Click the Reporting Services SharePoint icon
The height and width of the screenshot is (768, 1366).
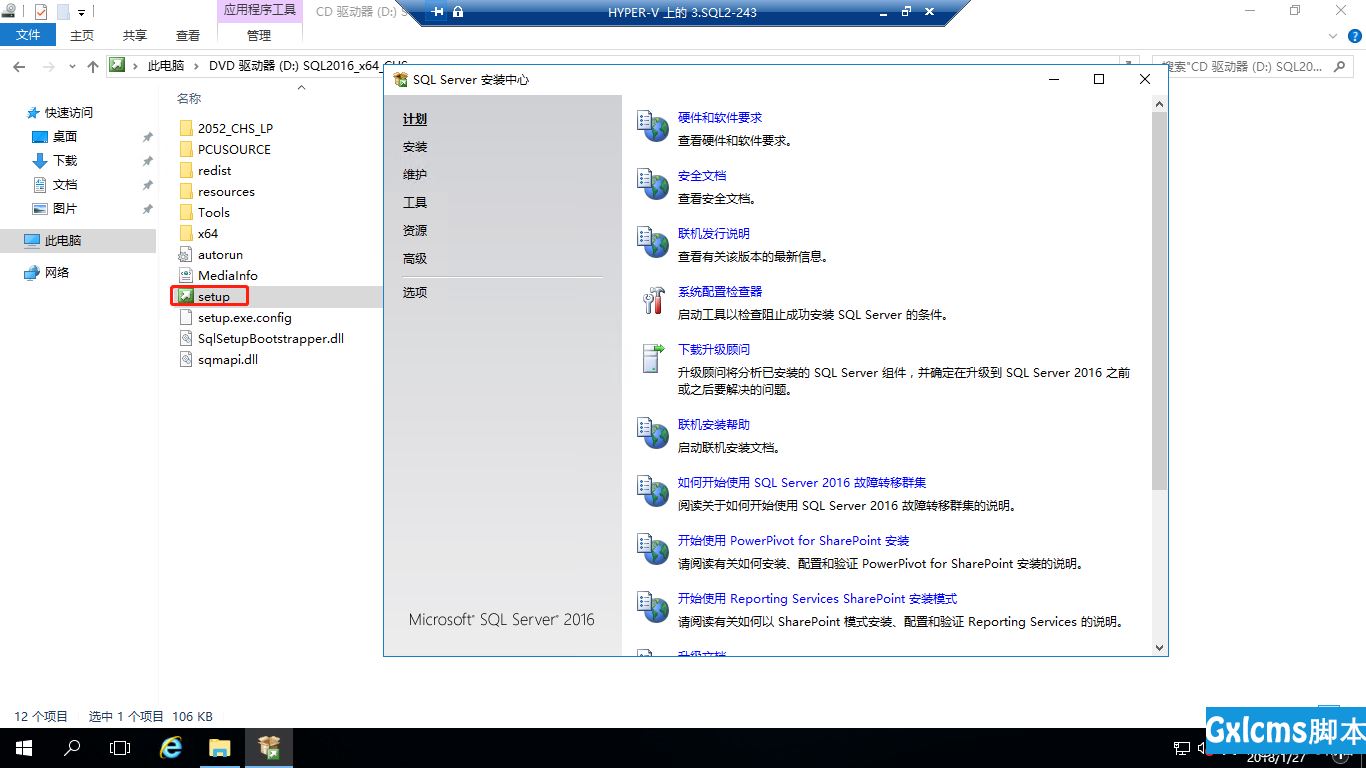(x=654, y=608)
